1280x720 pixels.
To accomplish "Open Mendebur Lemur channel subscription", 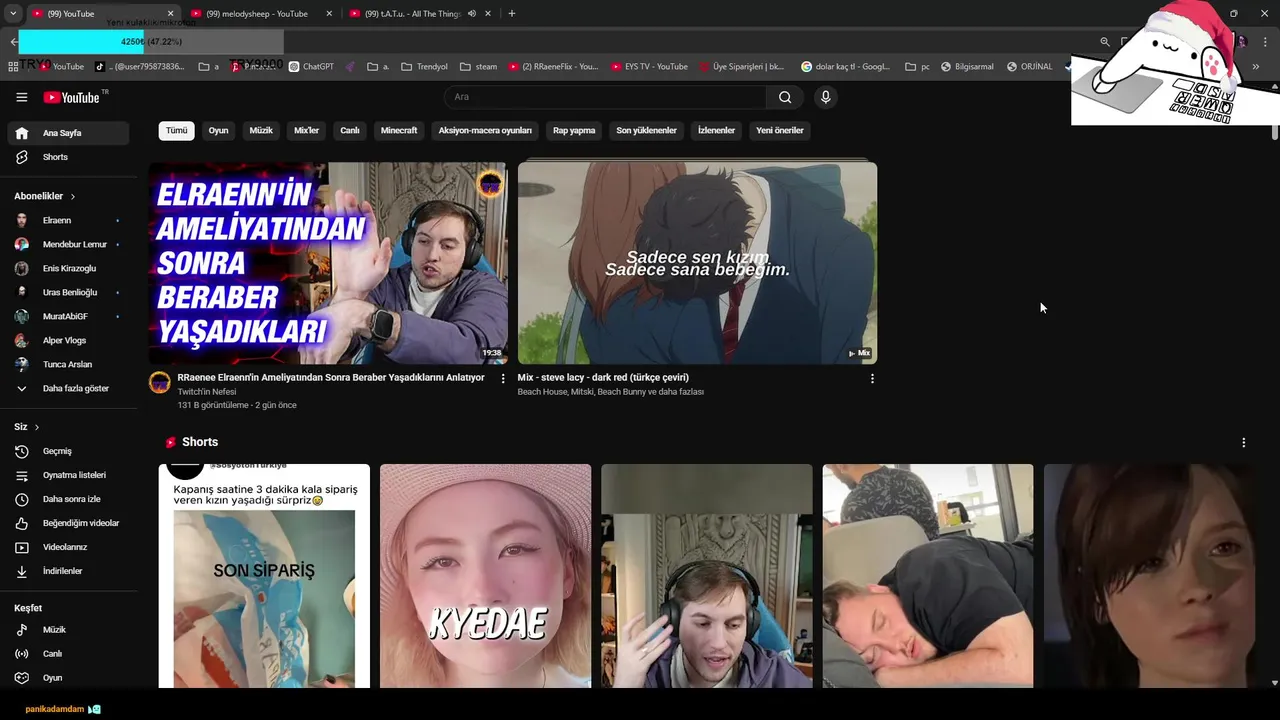I will click(68, 244).
